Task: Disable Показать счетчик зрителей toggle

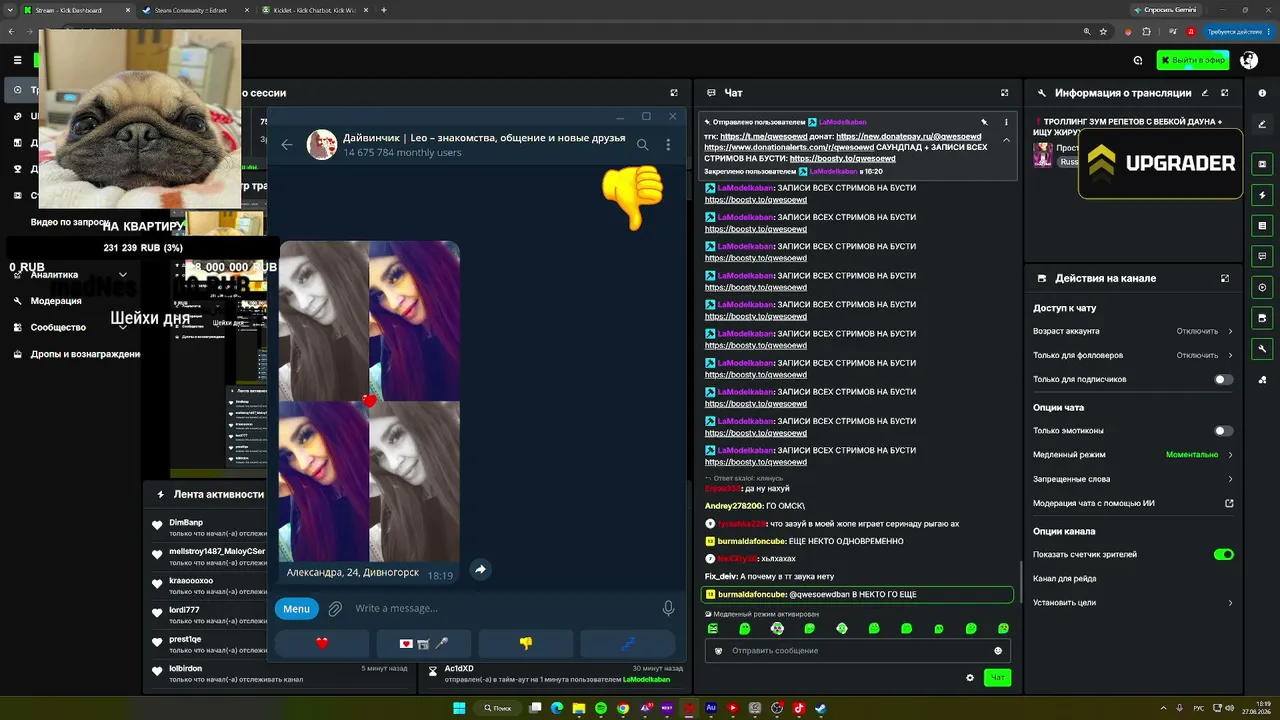Action: pyautogui.click(x=1223, y=555)
